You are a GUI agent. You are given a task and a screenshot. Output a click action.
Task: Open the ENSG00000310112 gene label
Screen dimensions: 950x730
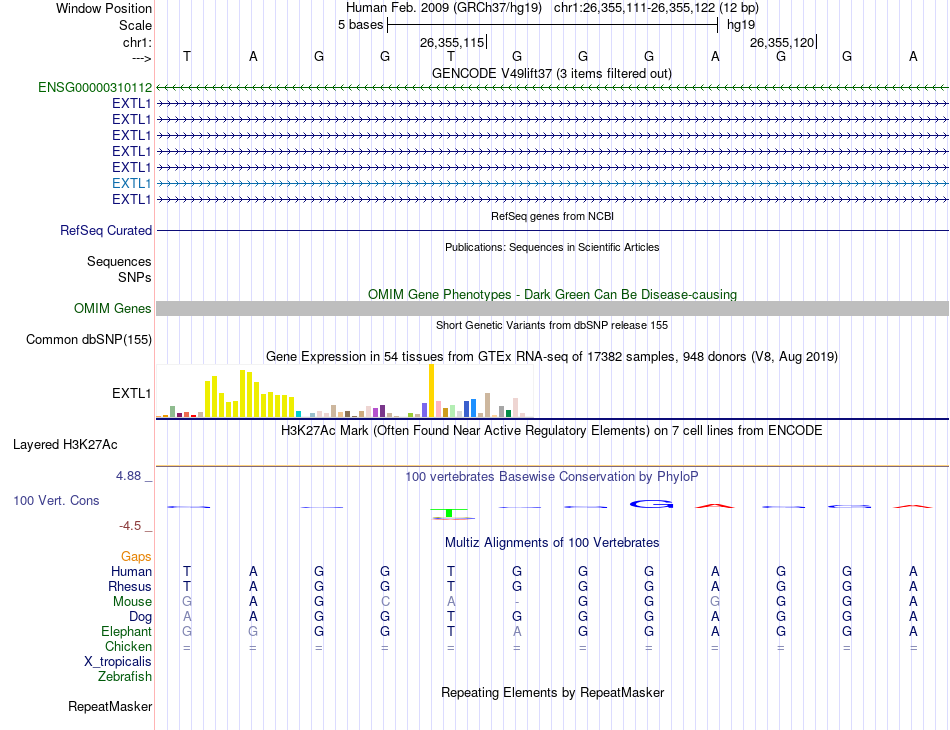(x=95, y=87)
